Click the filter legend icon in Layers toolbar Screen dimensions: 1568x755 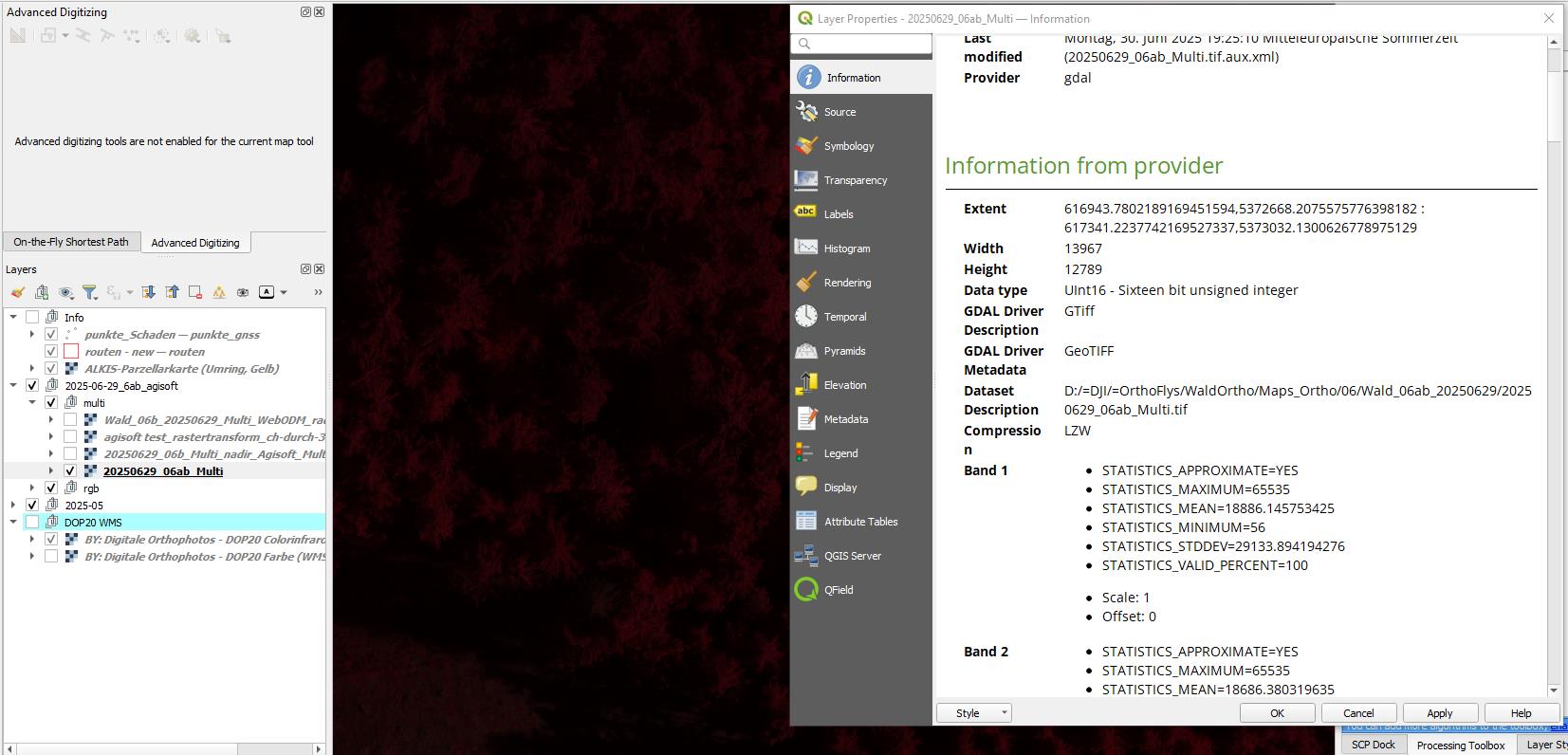point(90,292)
